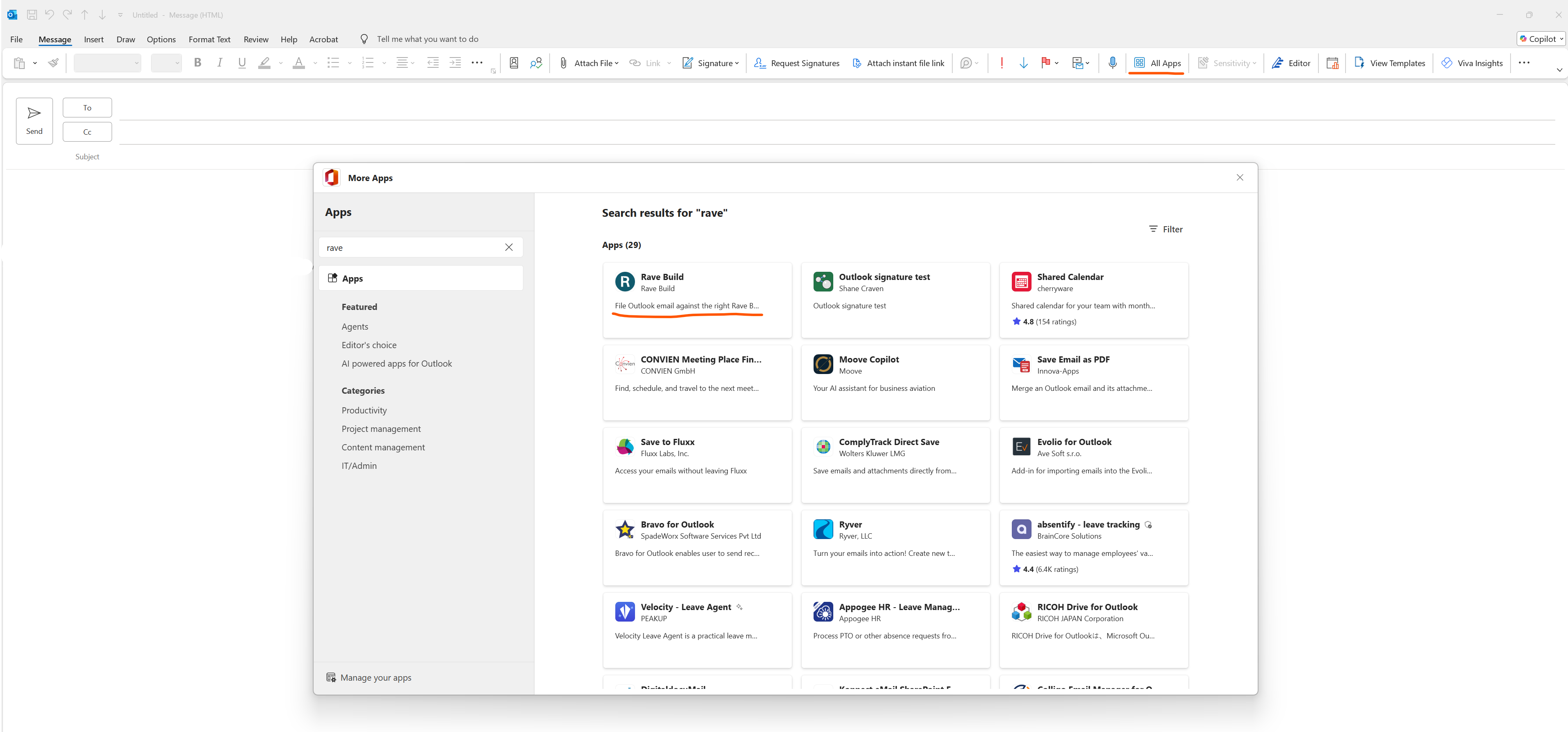This screenshot has height=732, width=1568.
Task: Toggle Bold formatting
Action: click(x=197, y=63)
